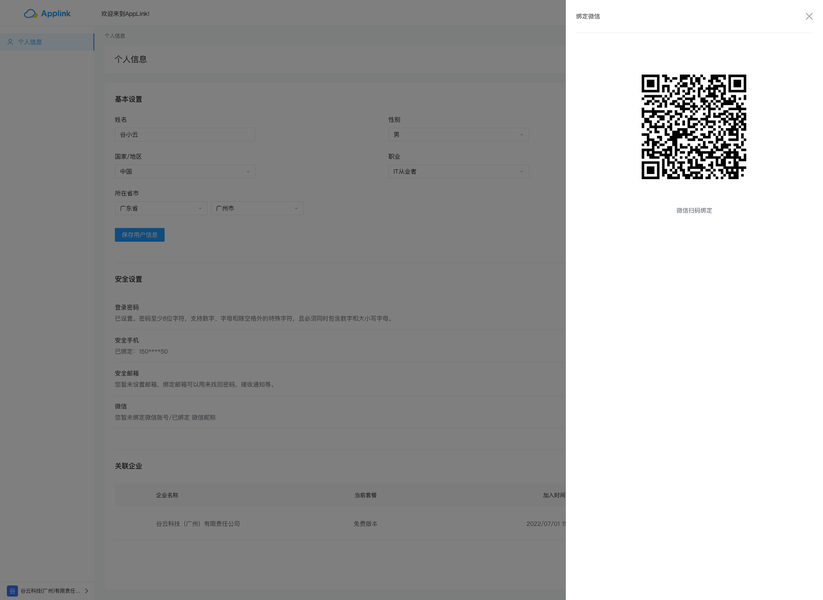Open the city dropdown showing 广州市
The image size is (823, 600).
coord(257,208)
